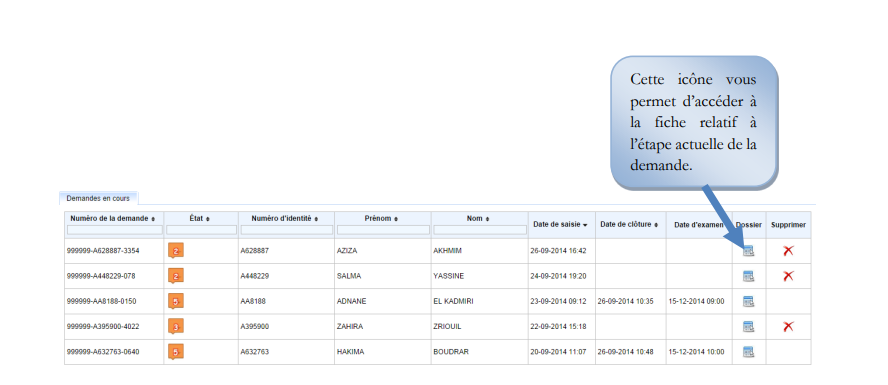The image size is (888, 385).
Task: Sort by Date de saisie column
Action: [560, 225]
